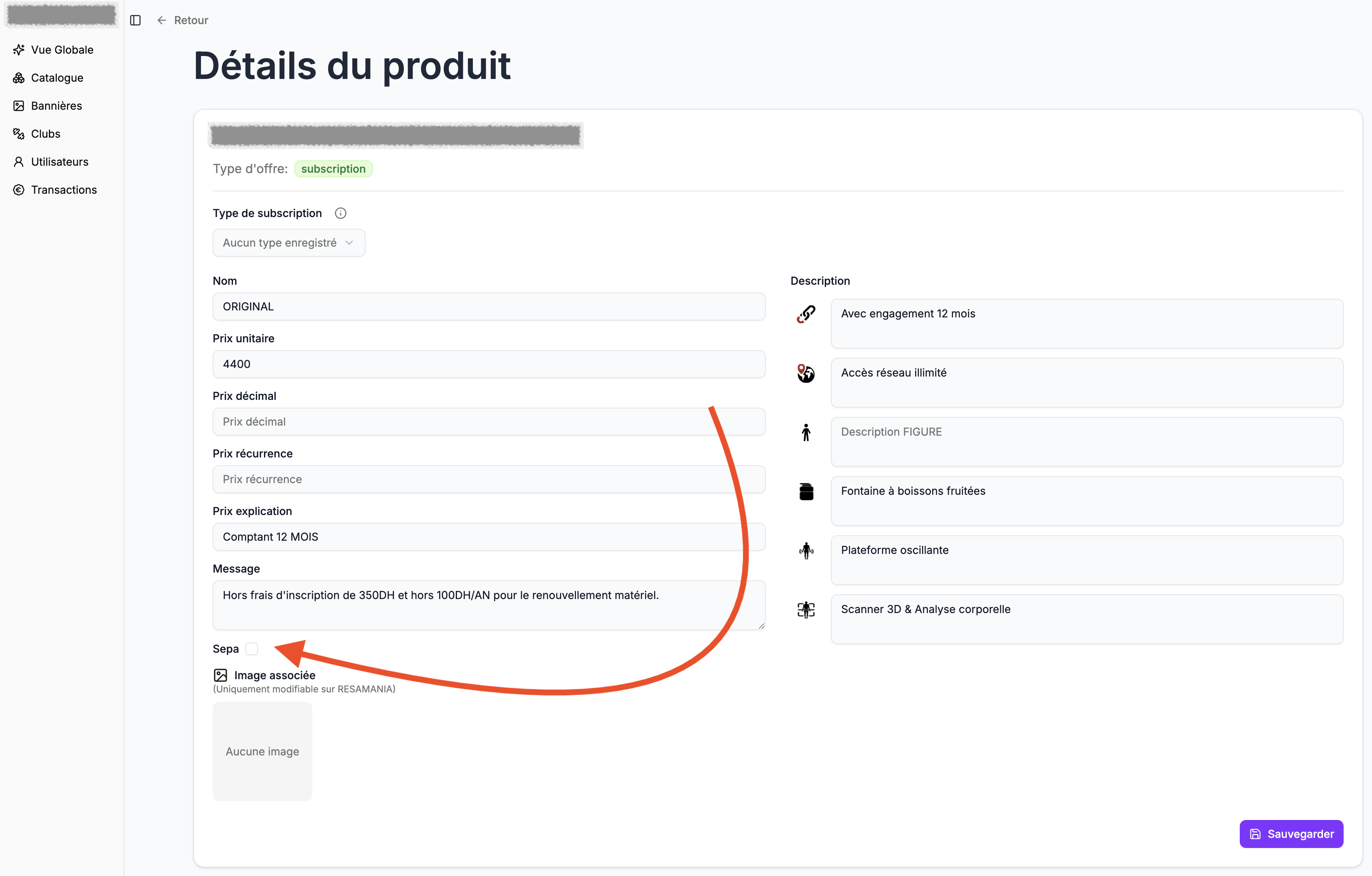Go to Transactions in the sidebar
This screenshot has width=1372, height=876.
tap(64, 190)
